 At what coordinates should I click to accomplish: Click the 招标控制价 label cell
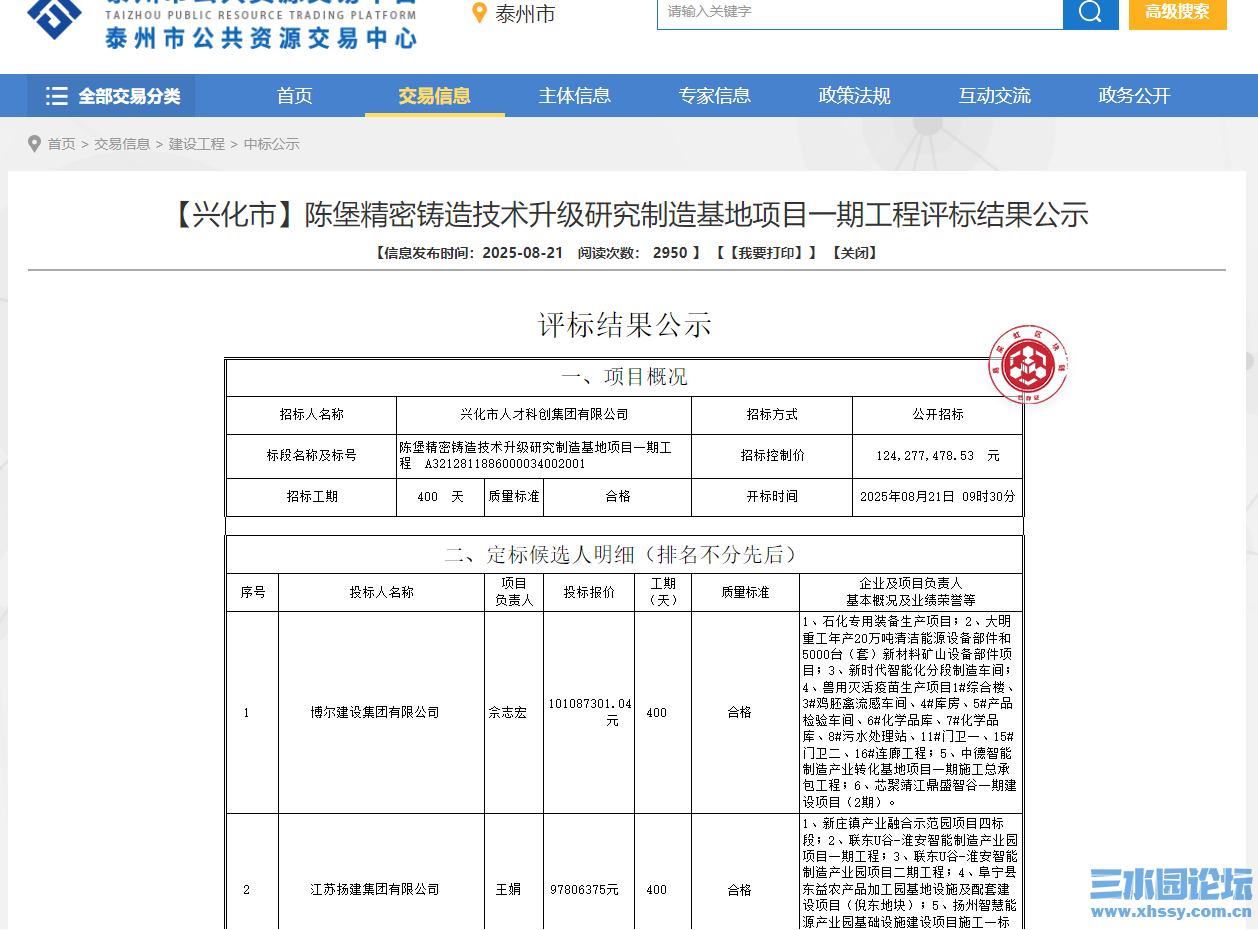coord(772,456)
